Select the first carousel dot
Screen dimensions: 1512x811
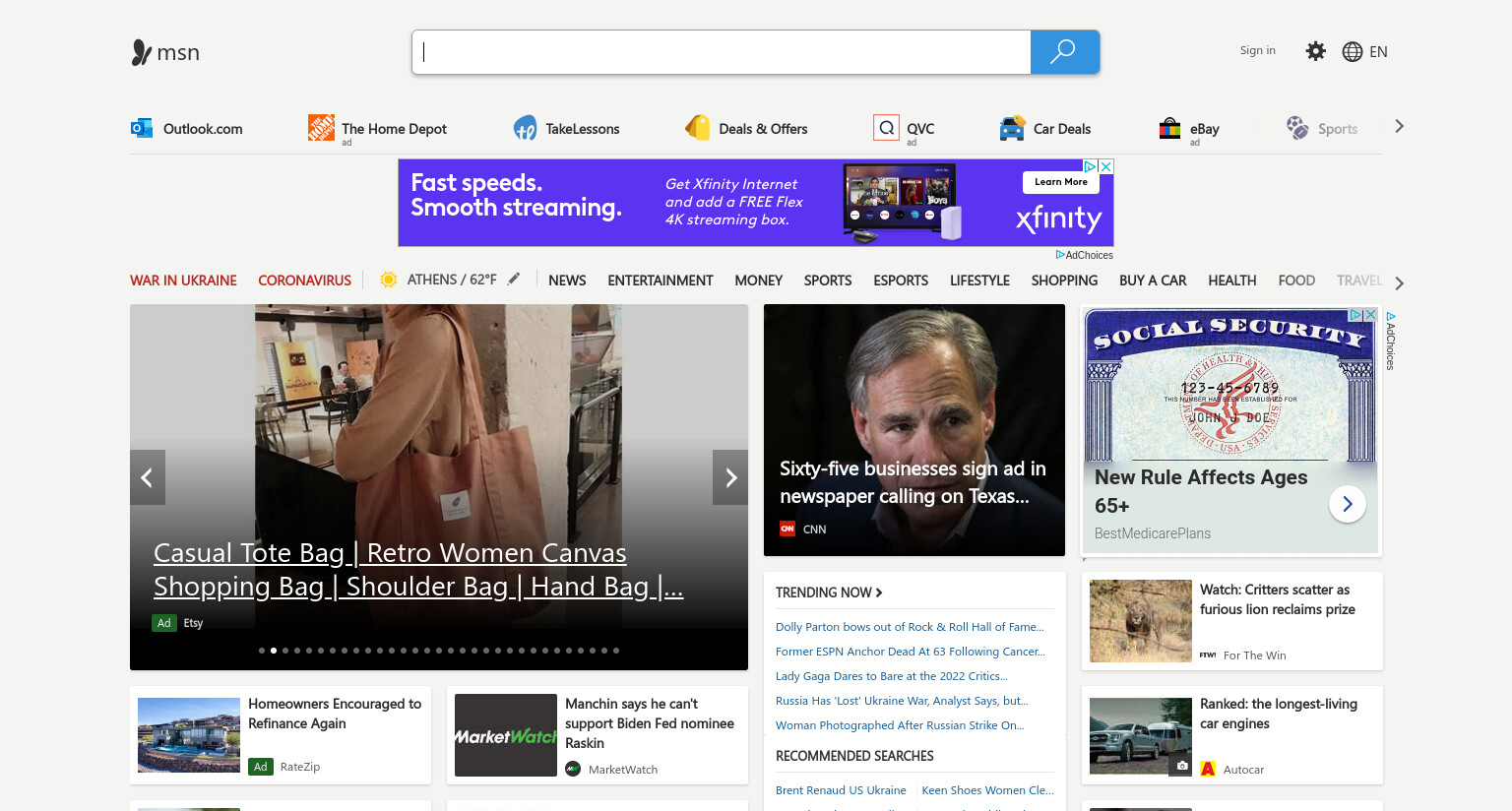point(262,651)
